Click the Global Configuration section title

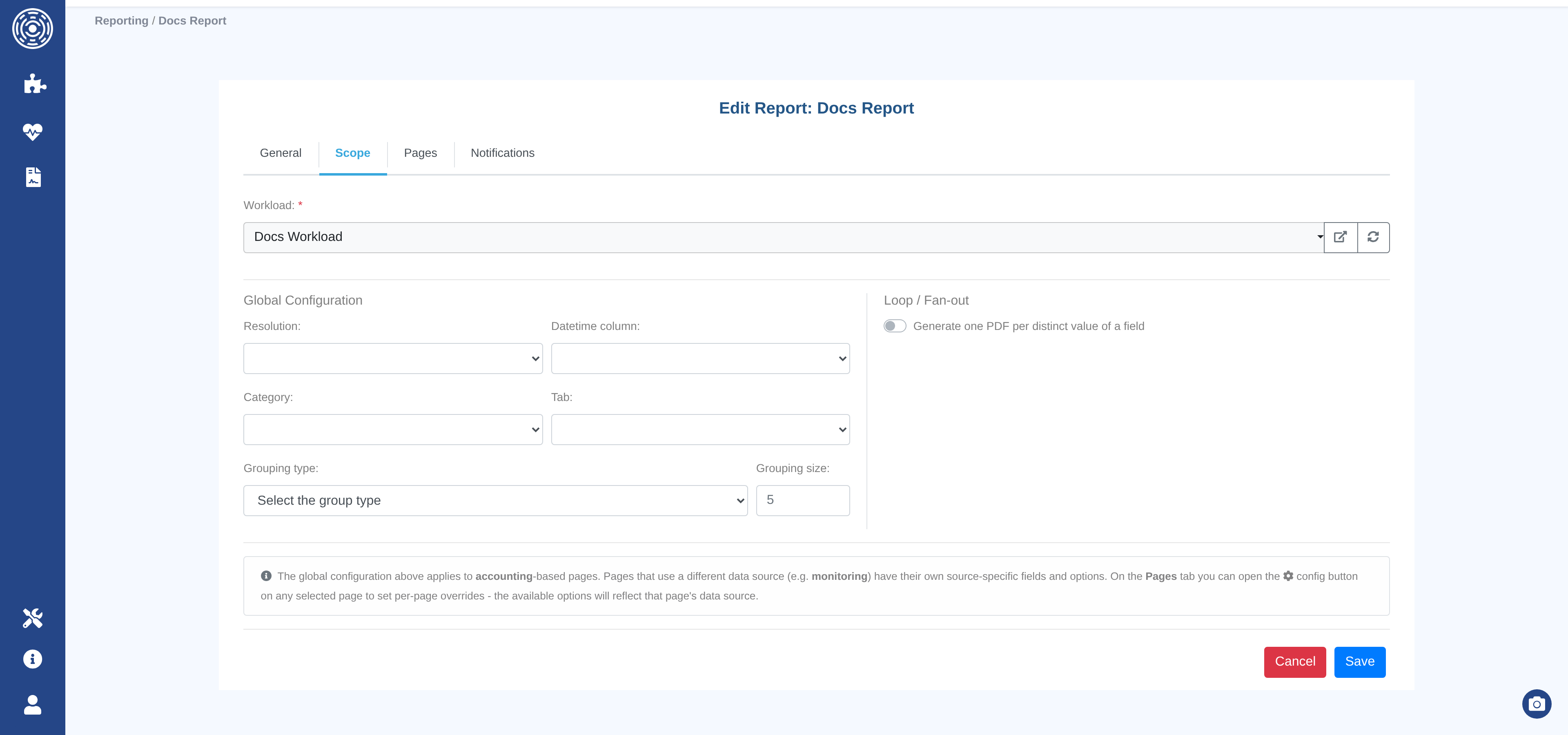(303, 300)
